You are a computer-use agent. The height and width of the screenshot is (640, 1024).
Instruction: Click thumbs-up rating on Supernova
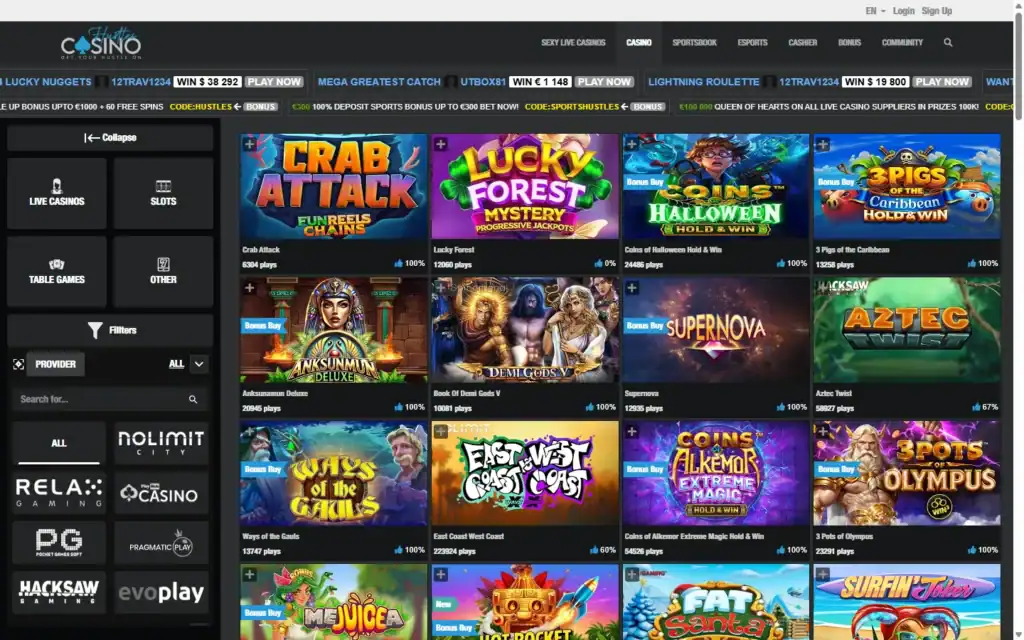780,407
